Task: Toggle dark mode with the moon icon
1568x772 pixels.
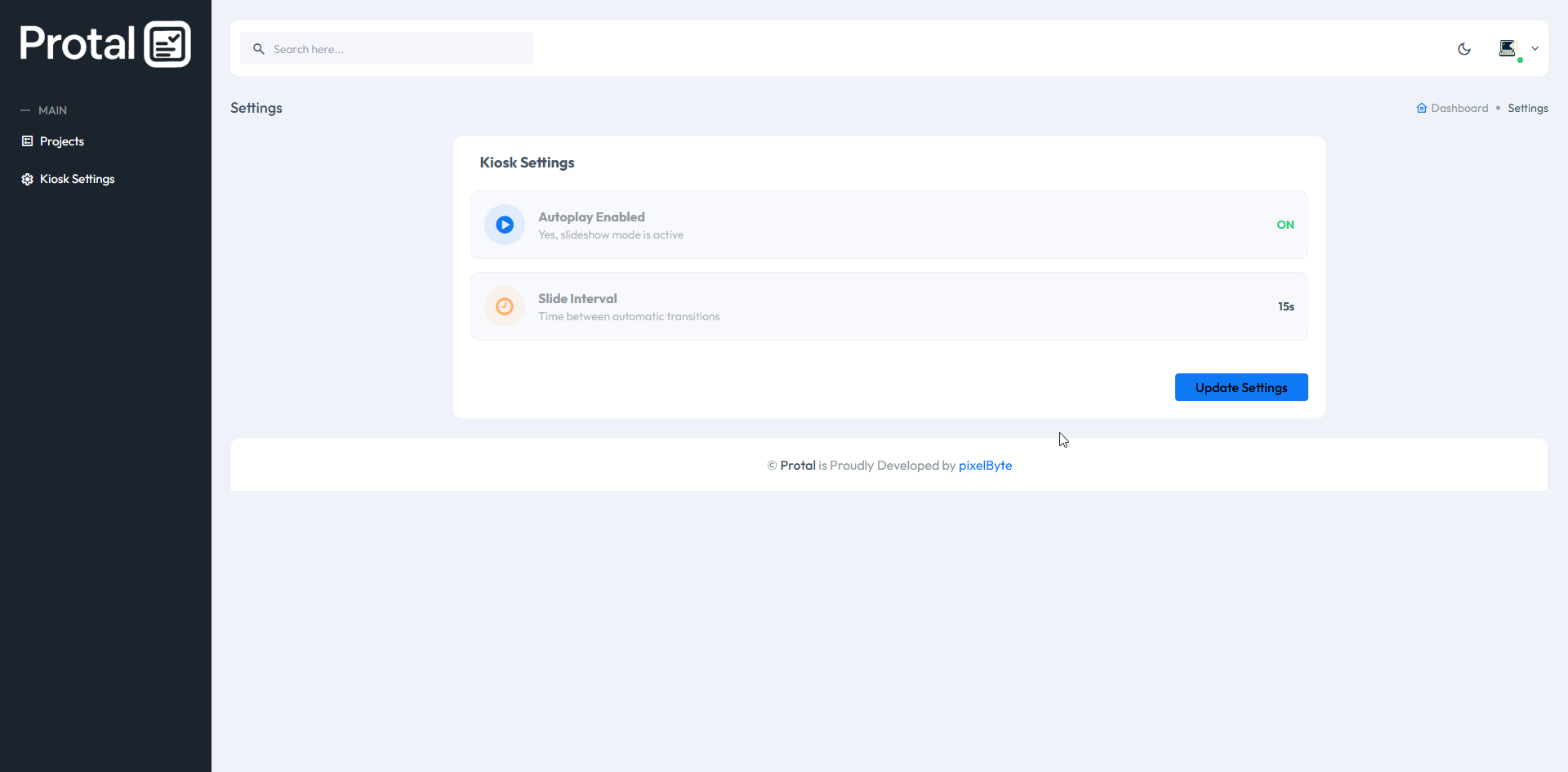Action: pyautogui.click(x=1464, y=49)
